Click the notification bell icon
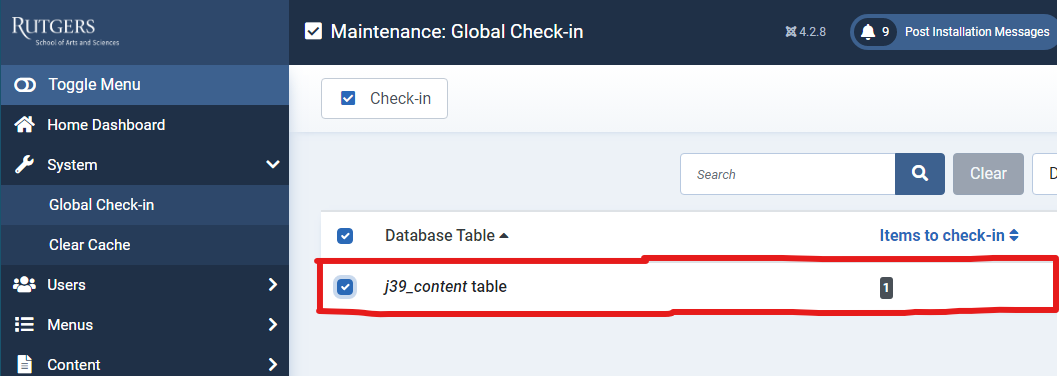Viewport: 1060px width, 376px height. coord(868,32)
